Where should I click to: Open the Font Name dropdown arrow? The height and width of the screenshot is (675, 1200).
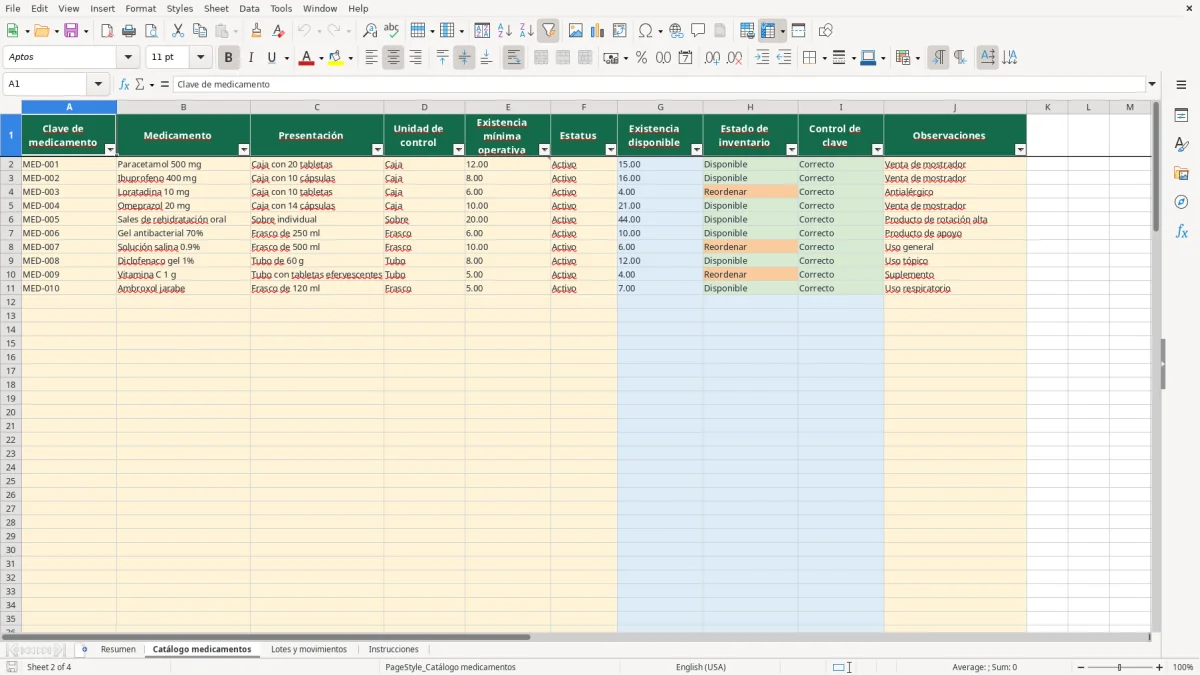pyautogui.click(x=127, y=58)
